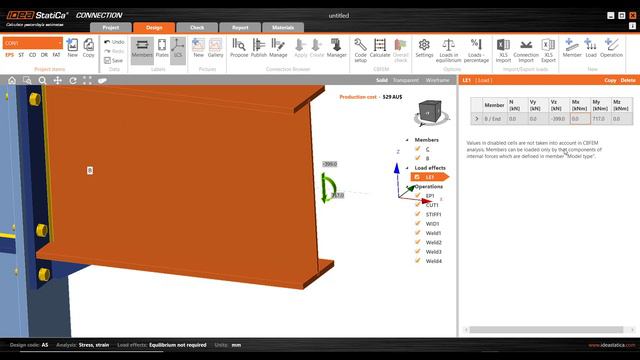Screen dimensions: 640x360
Task: Activate zoom window tool
Action: click(x=27, y=80)
